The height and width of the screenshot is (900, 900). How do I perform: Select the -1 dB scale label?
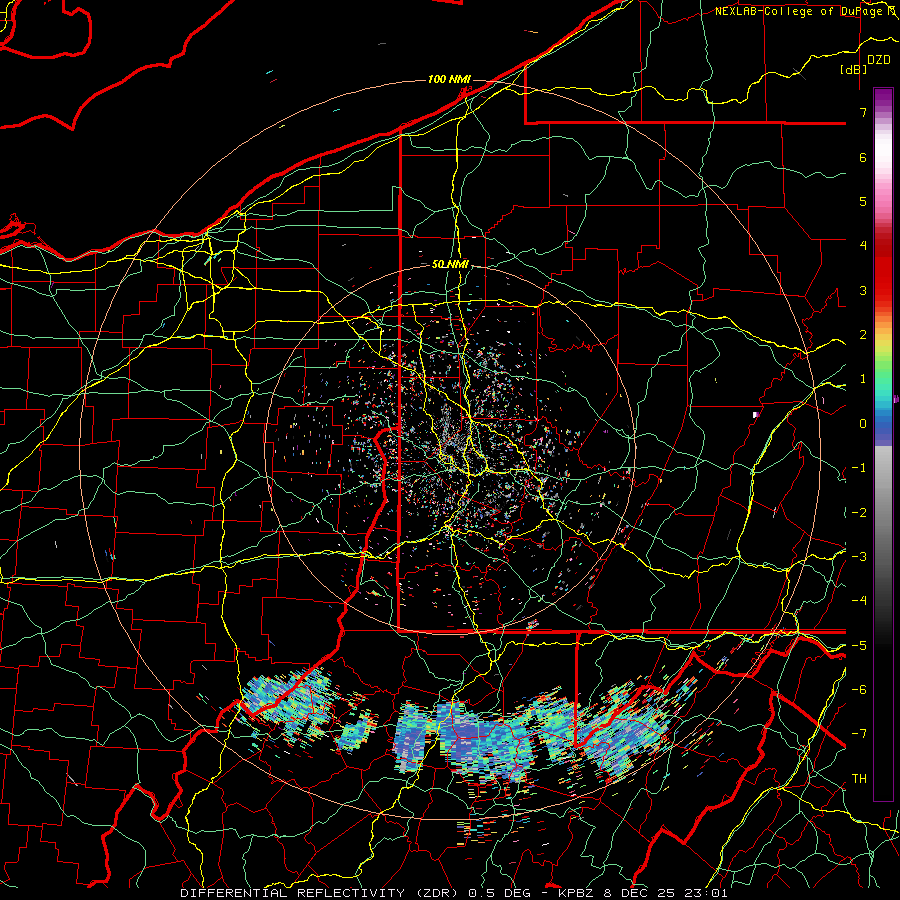pos(859,468)
